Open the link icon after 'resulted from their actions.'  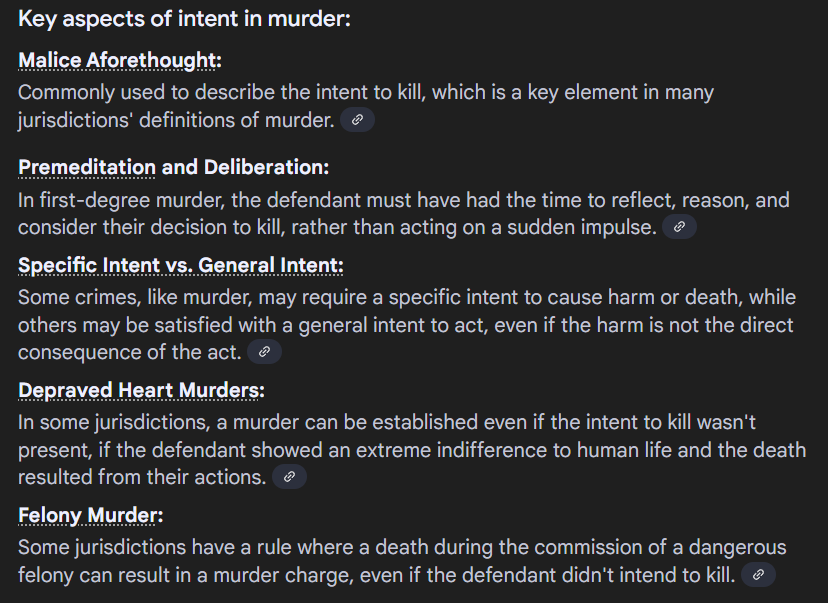[x=289, y=477]
